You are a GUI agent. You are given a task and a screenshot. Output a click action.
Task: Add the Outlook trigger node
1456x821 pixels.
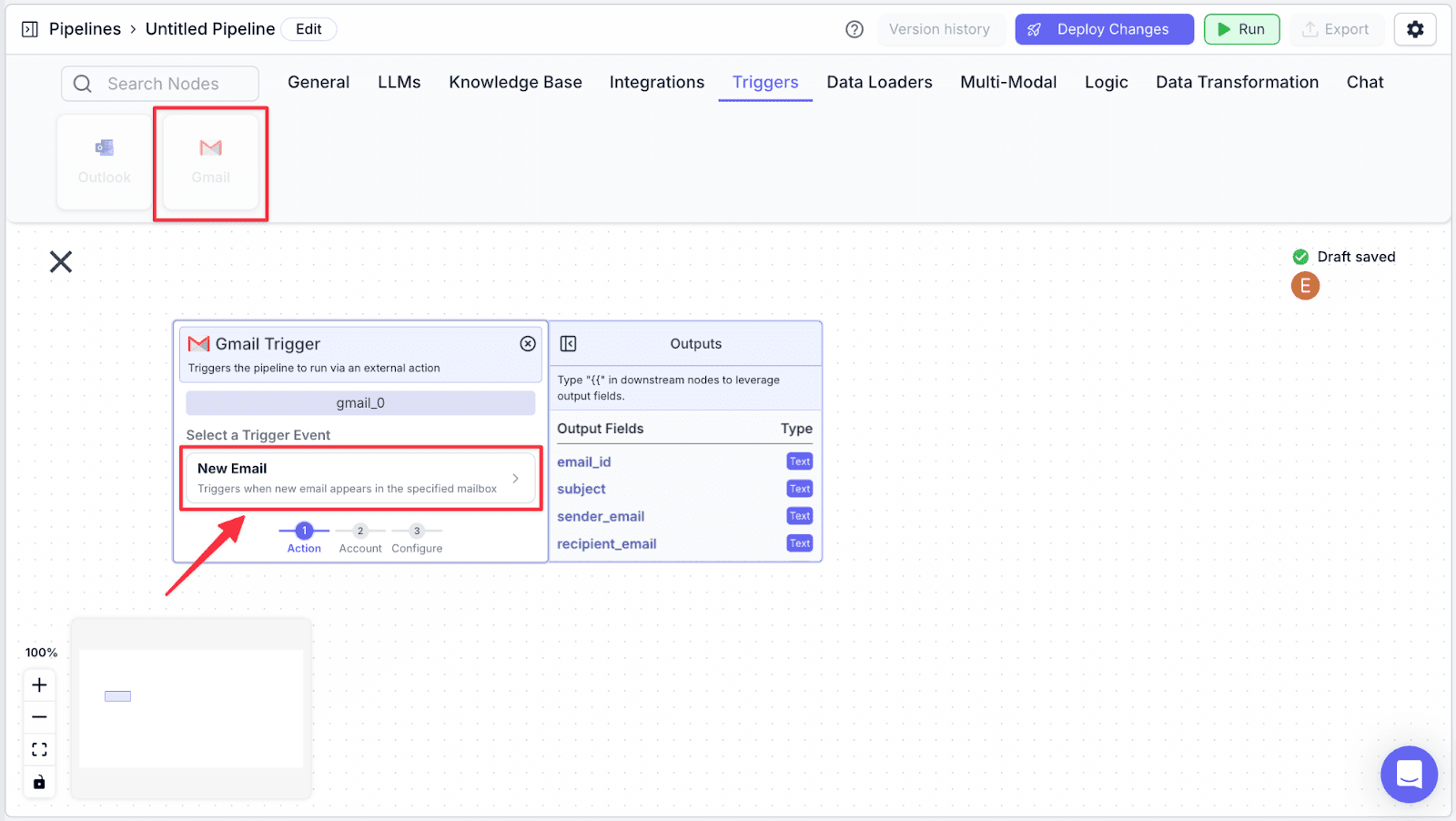coord(105,162)
